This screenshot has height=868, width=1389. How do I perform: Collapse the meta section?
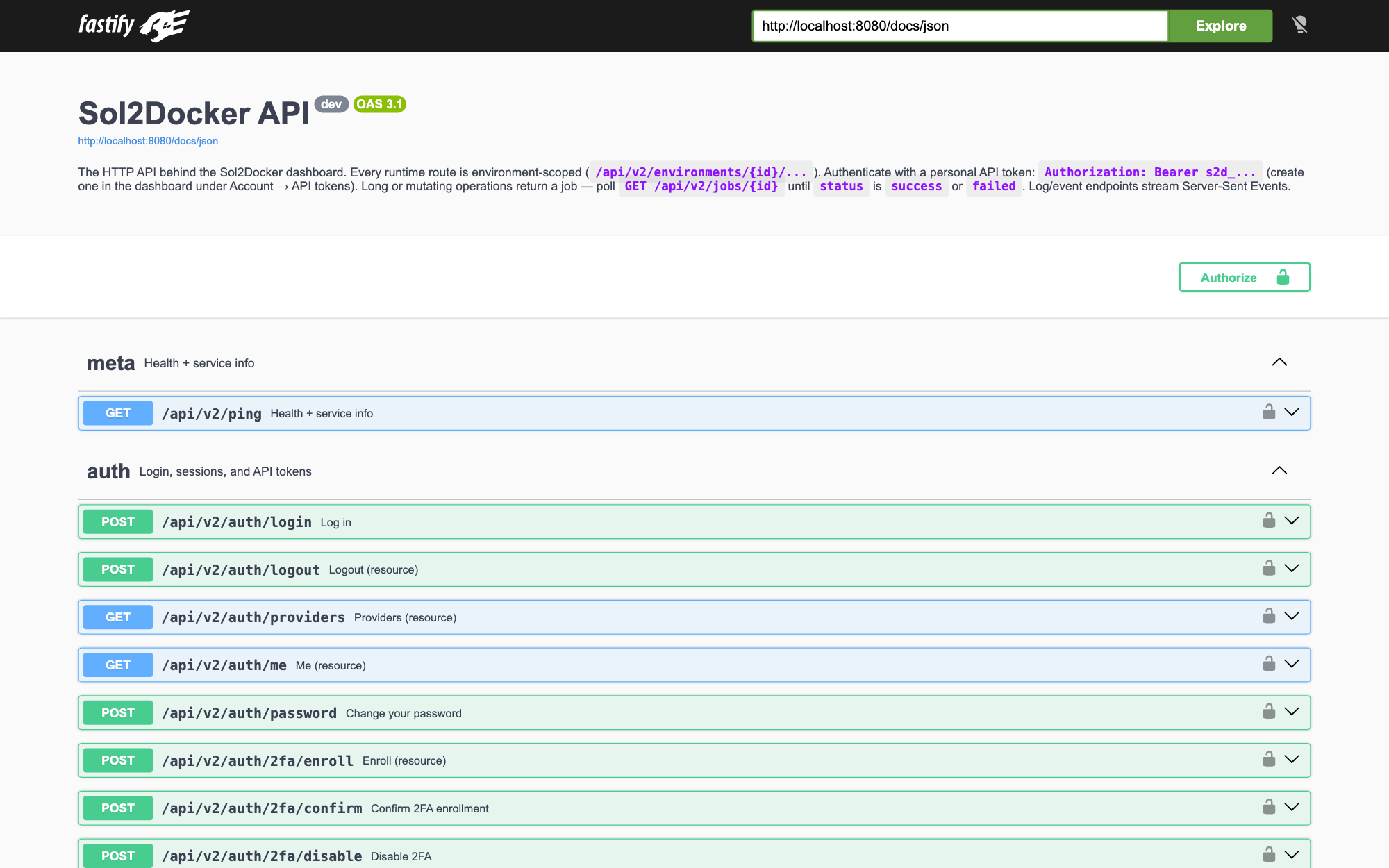1279,362
